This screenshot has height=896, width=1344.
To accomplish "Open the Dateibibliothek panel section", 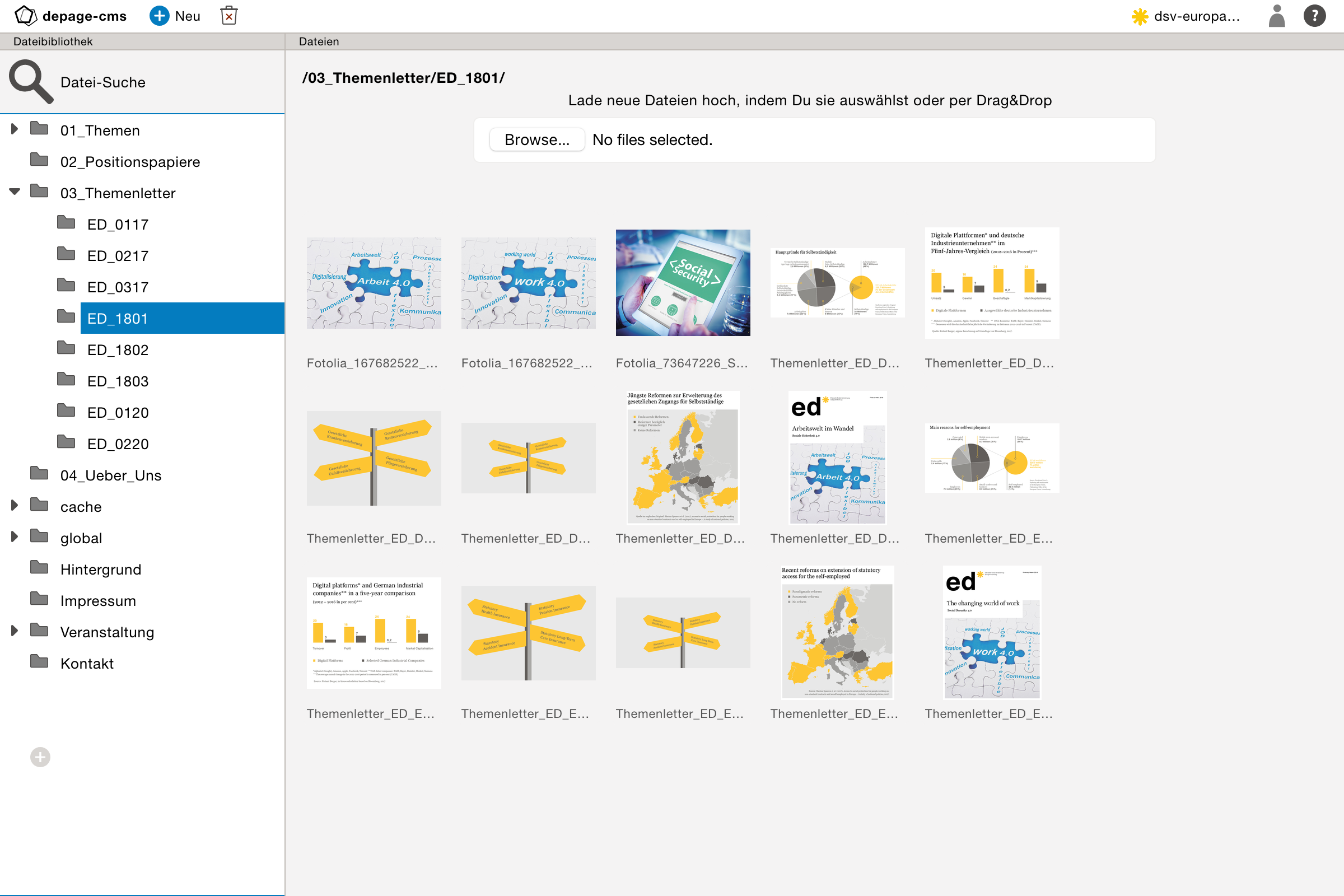I will [x=54, y=41].
